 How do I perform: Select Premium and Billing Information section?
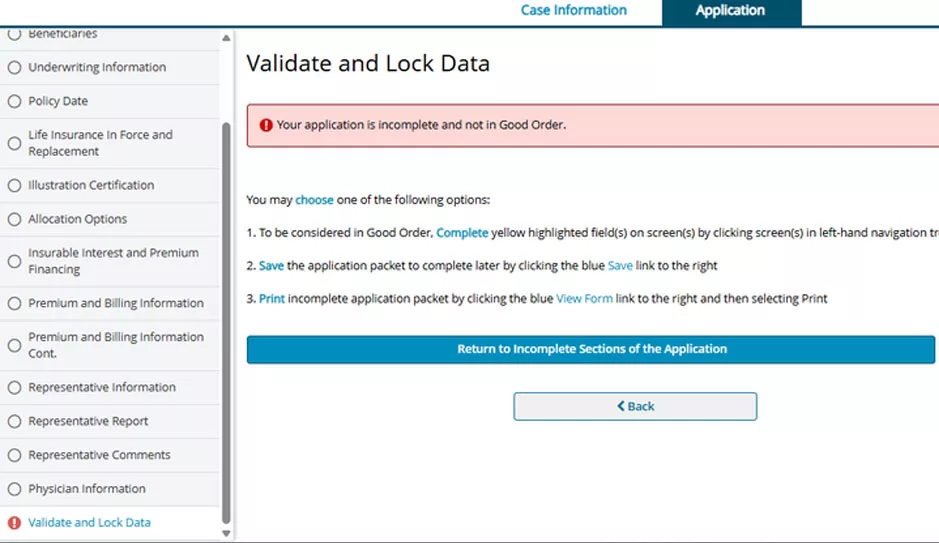point(115,303)
